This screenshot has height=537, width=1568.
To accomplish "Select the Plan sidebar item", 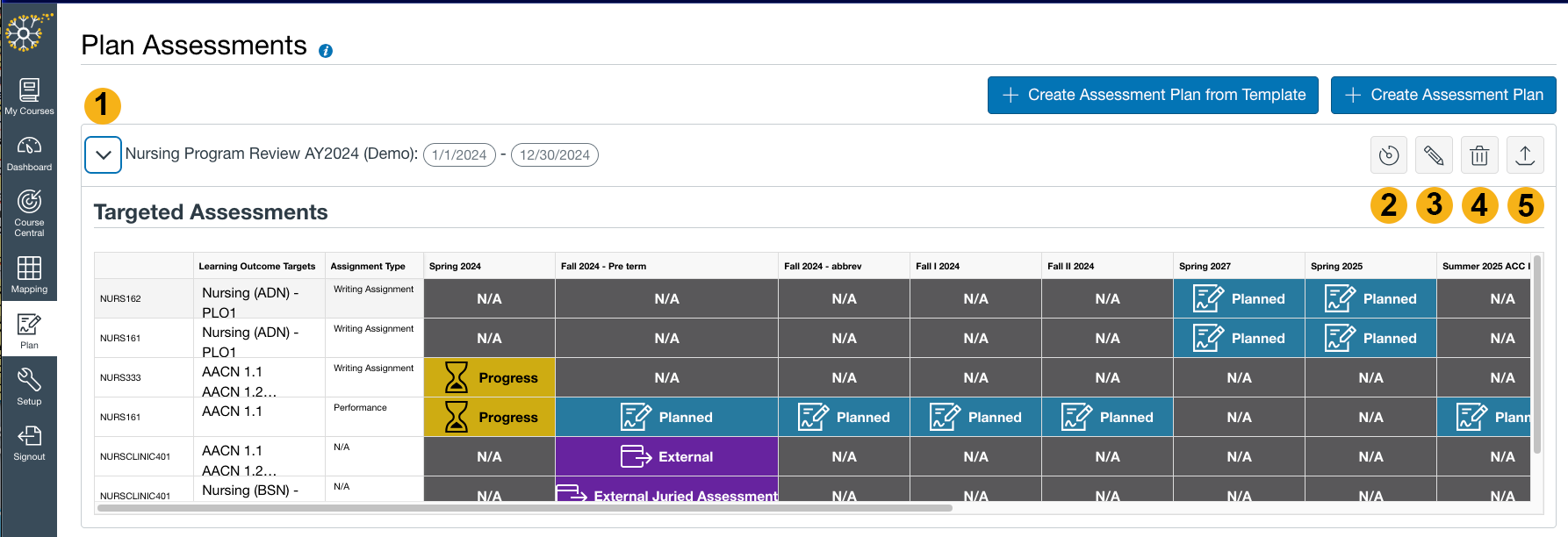I will (x=29, y=331).
